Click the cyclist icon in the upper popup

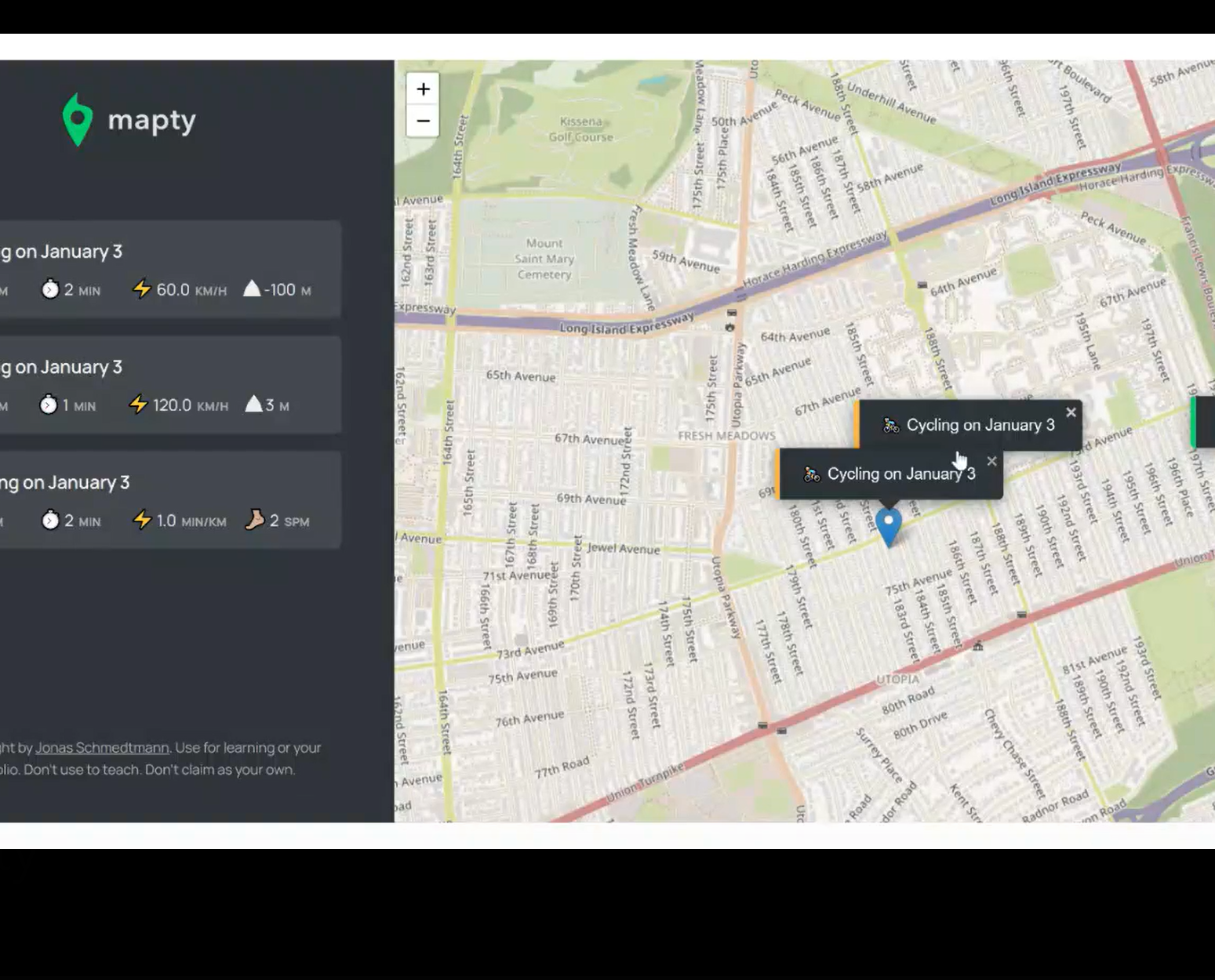[890, 426]
